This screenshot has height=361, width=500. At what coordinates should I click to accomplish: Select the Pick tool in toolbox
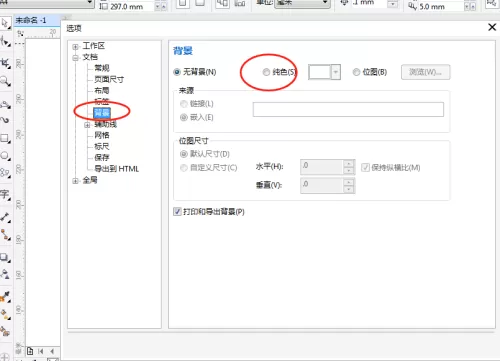[5, 23]
